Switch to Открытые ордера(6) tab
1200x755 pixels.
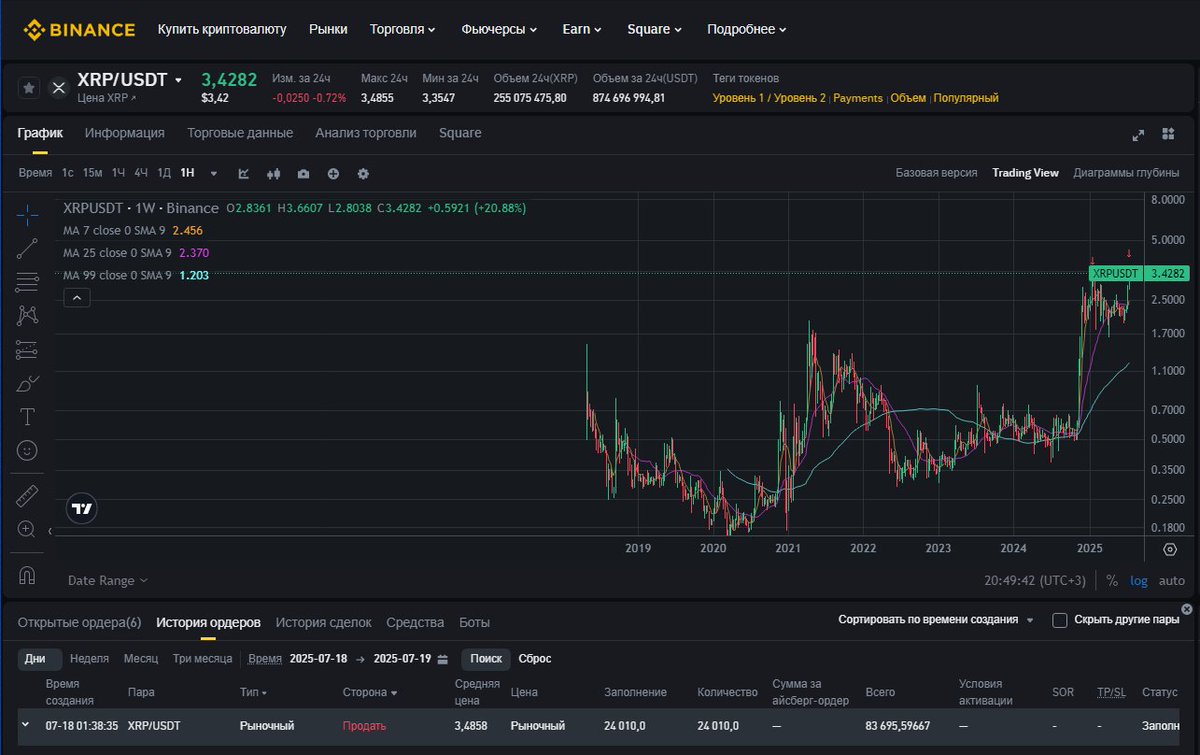click(x=79, y=622)
